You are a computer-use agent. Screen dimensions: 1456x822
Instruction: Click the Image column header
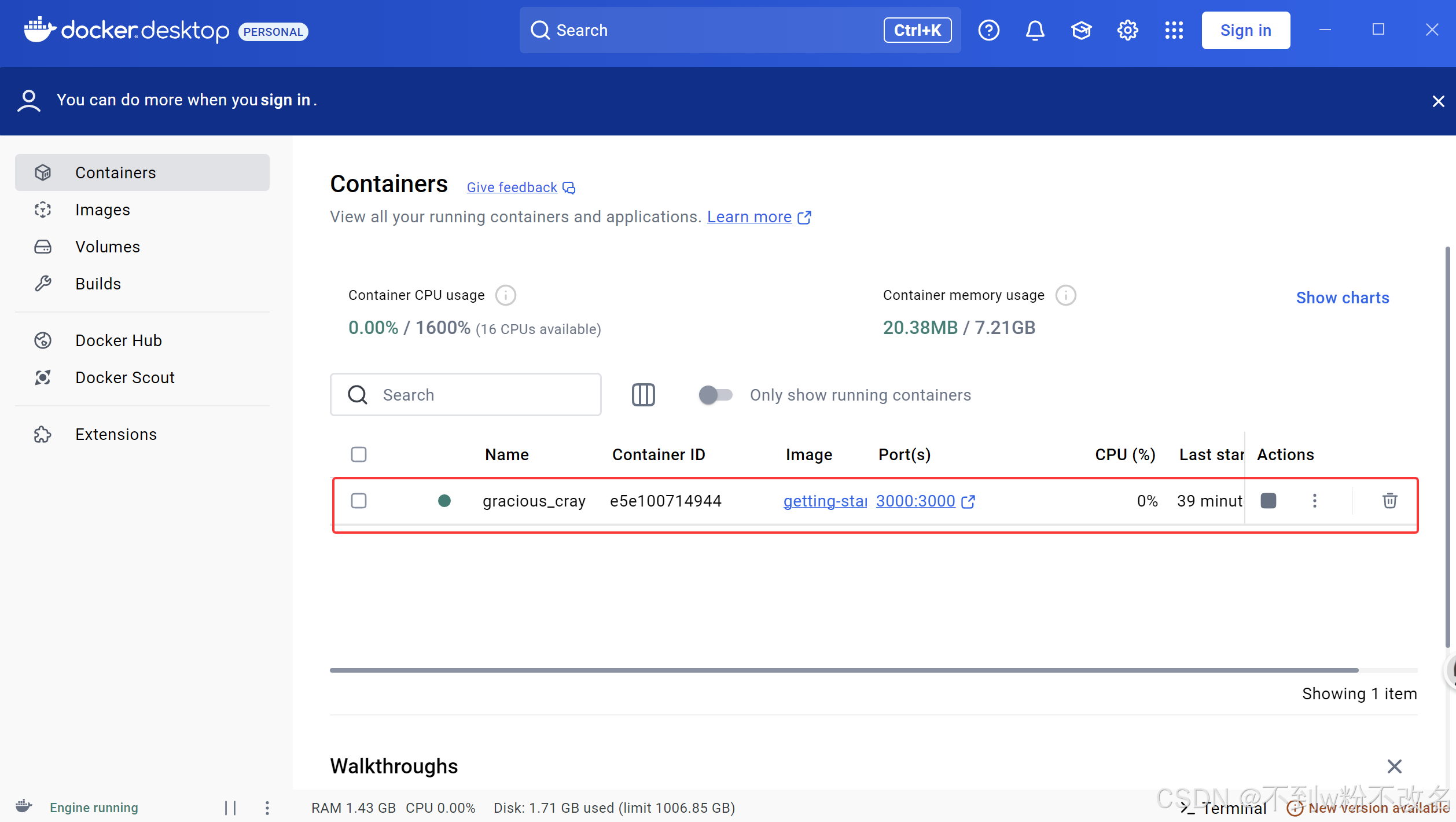pos(808,455)
